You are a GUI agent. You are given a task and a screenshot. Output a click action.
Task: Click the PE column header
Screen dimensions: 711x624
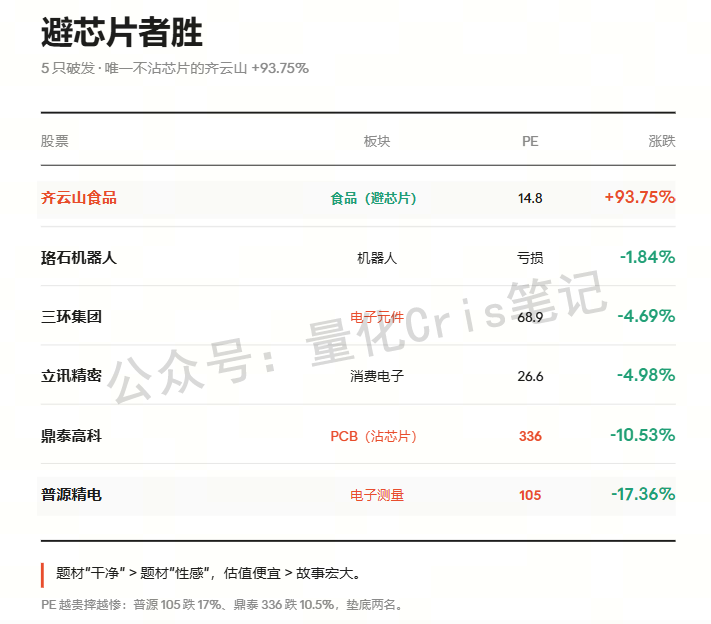point(530,141)
